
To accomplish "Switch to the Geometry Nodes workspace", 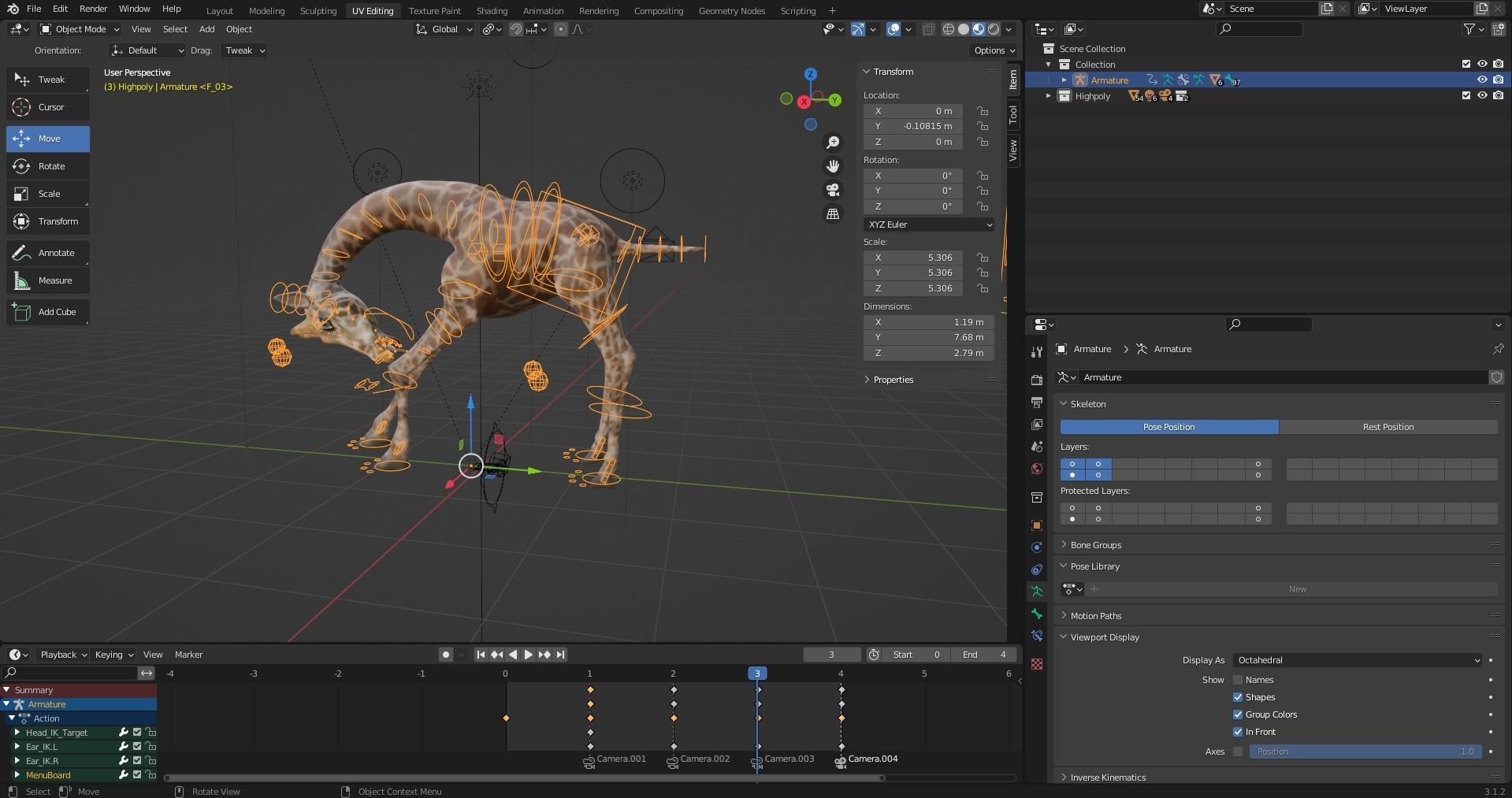I will (x=731, y=11).
